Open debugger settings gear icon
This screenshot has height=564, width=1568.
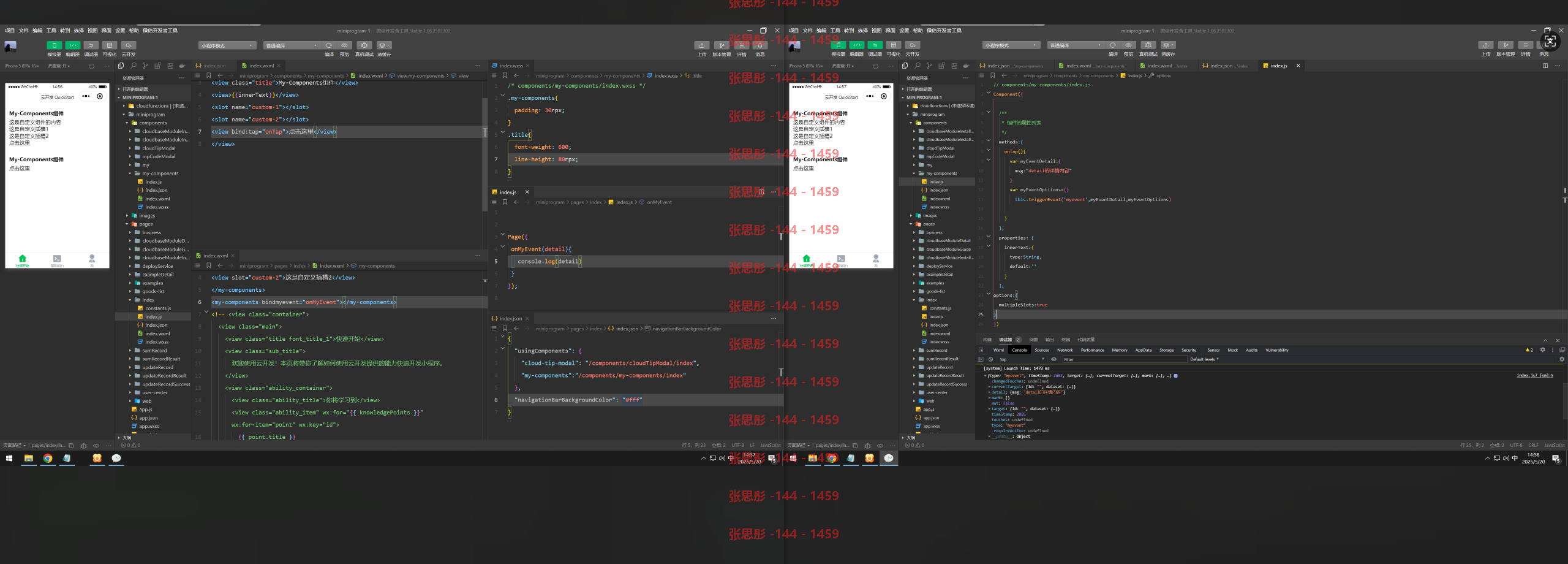(x=1542, y=350)
